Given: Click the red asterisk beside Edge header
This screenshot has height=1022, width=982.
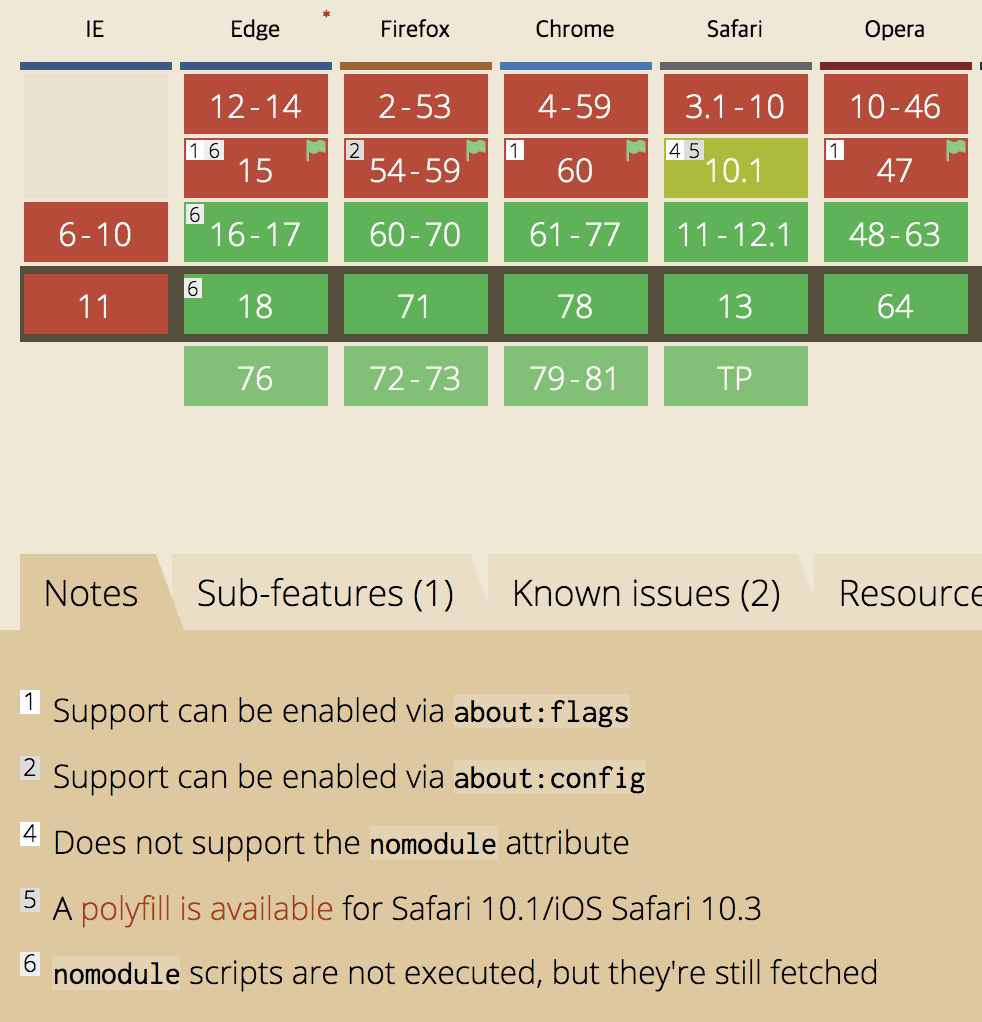Looking at the screenshot, I should pos(326,14).
